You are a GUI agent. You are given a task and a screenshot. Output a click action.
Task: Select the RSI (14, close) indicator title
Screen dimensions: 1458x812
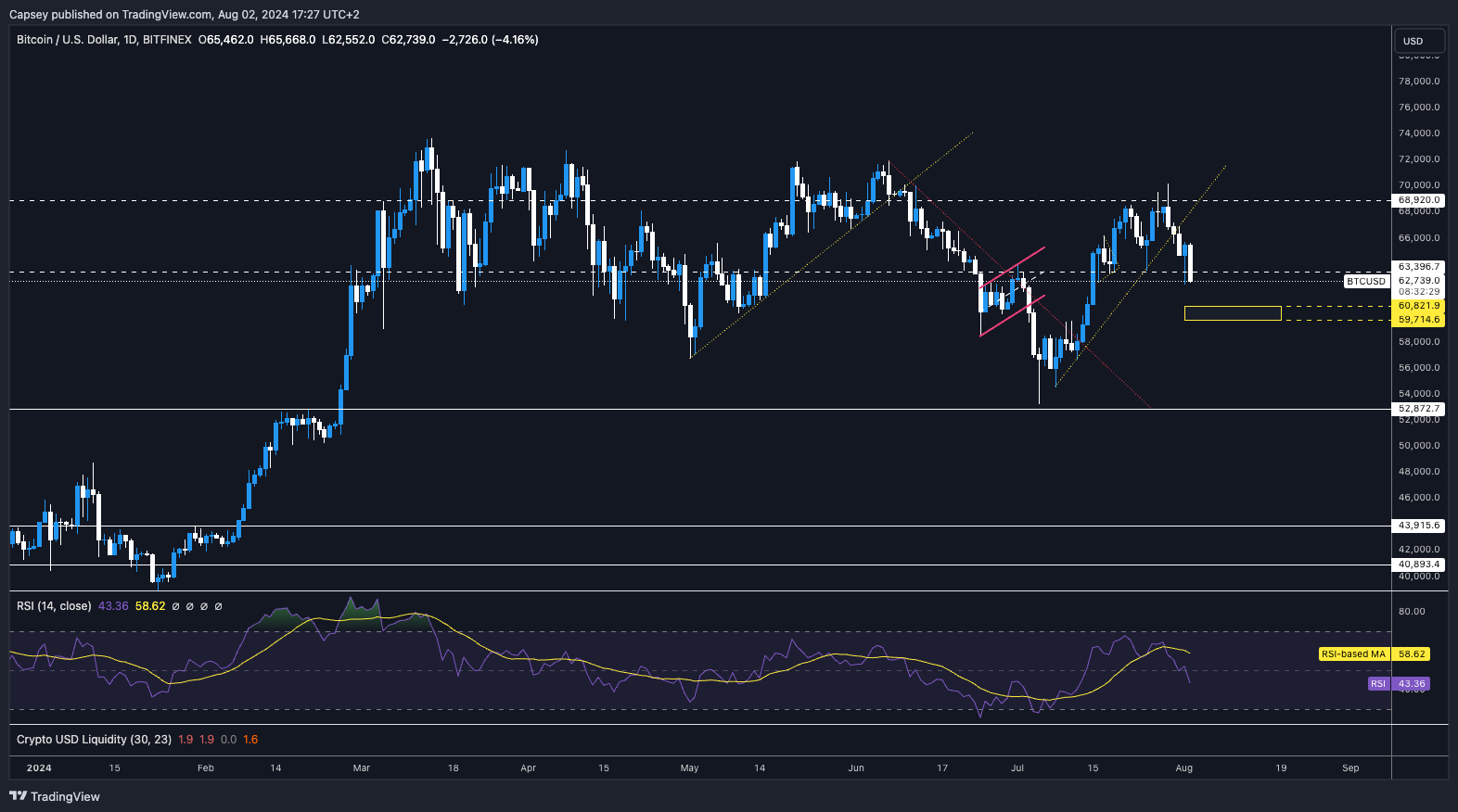tap(54, 606)
